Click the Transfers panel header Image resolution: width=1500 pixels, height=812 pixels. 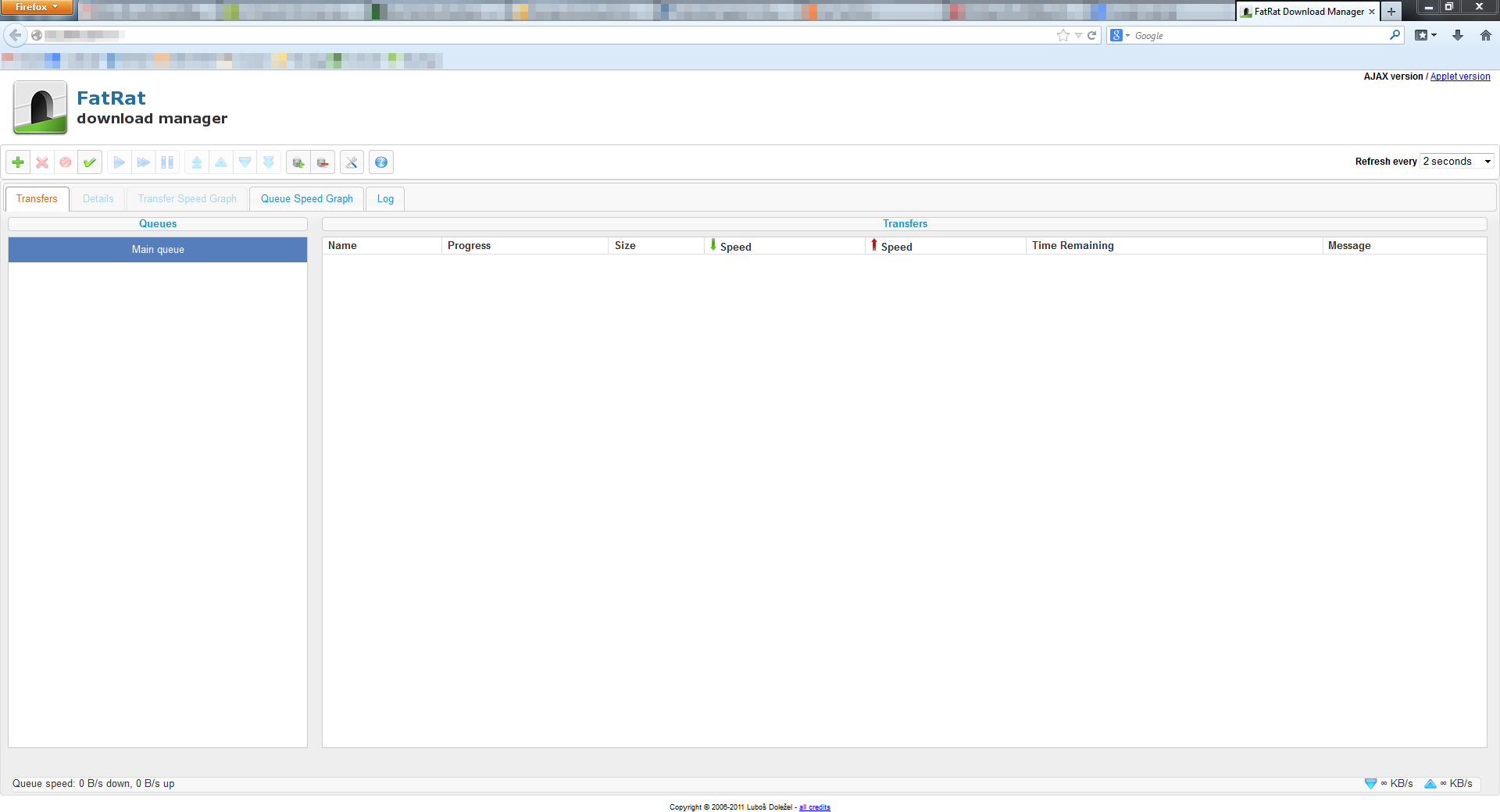pyautogui.click(x=905, y=224)
